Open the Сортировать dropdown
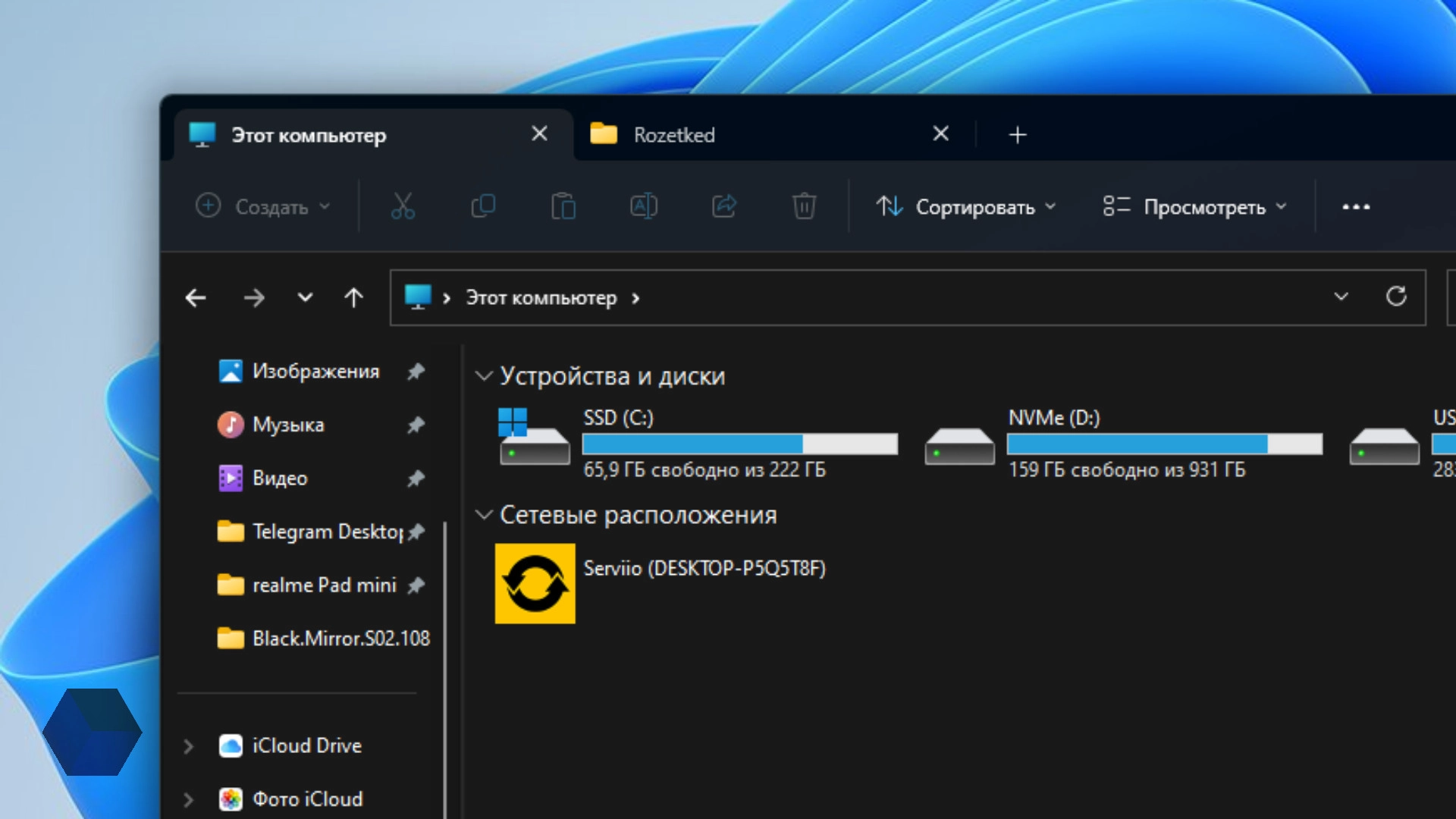 (x=966, y=206)
